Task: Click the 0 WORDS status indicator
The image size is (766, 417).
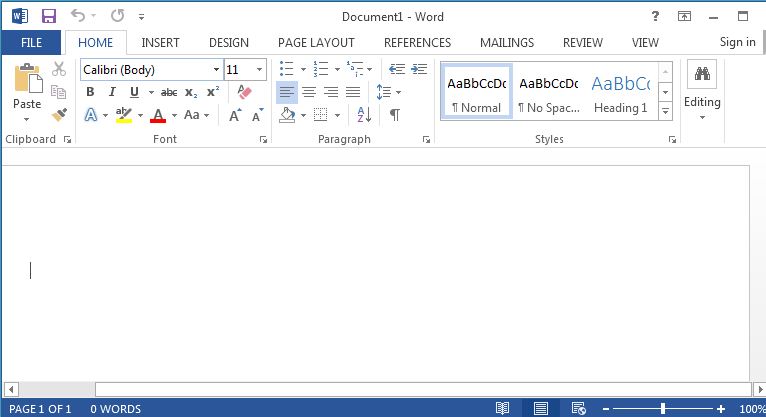Action: [115, 409]
